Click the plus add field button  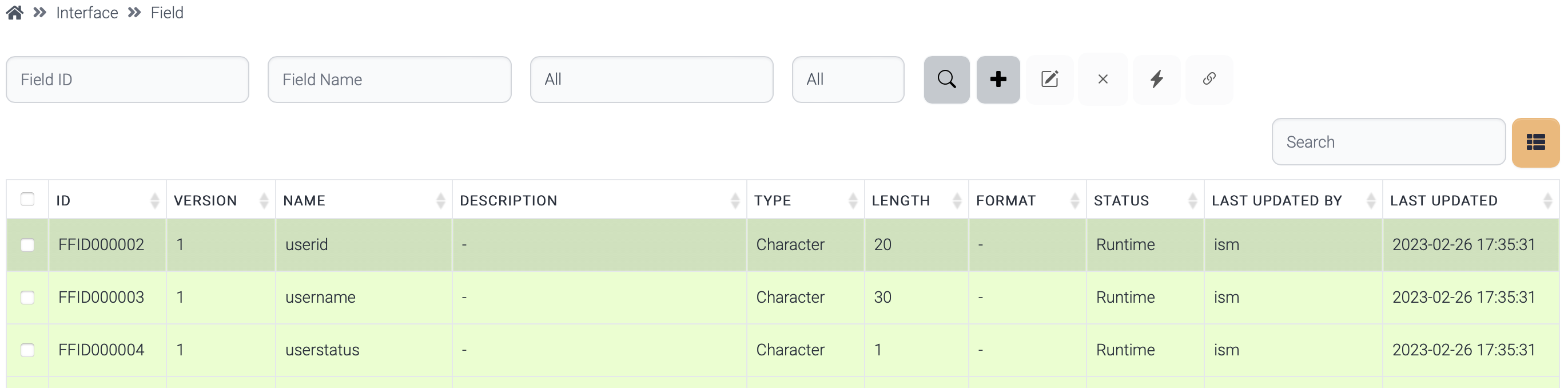(x=998, y=79)
